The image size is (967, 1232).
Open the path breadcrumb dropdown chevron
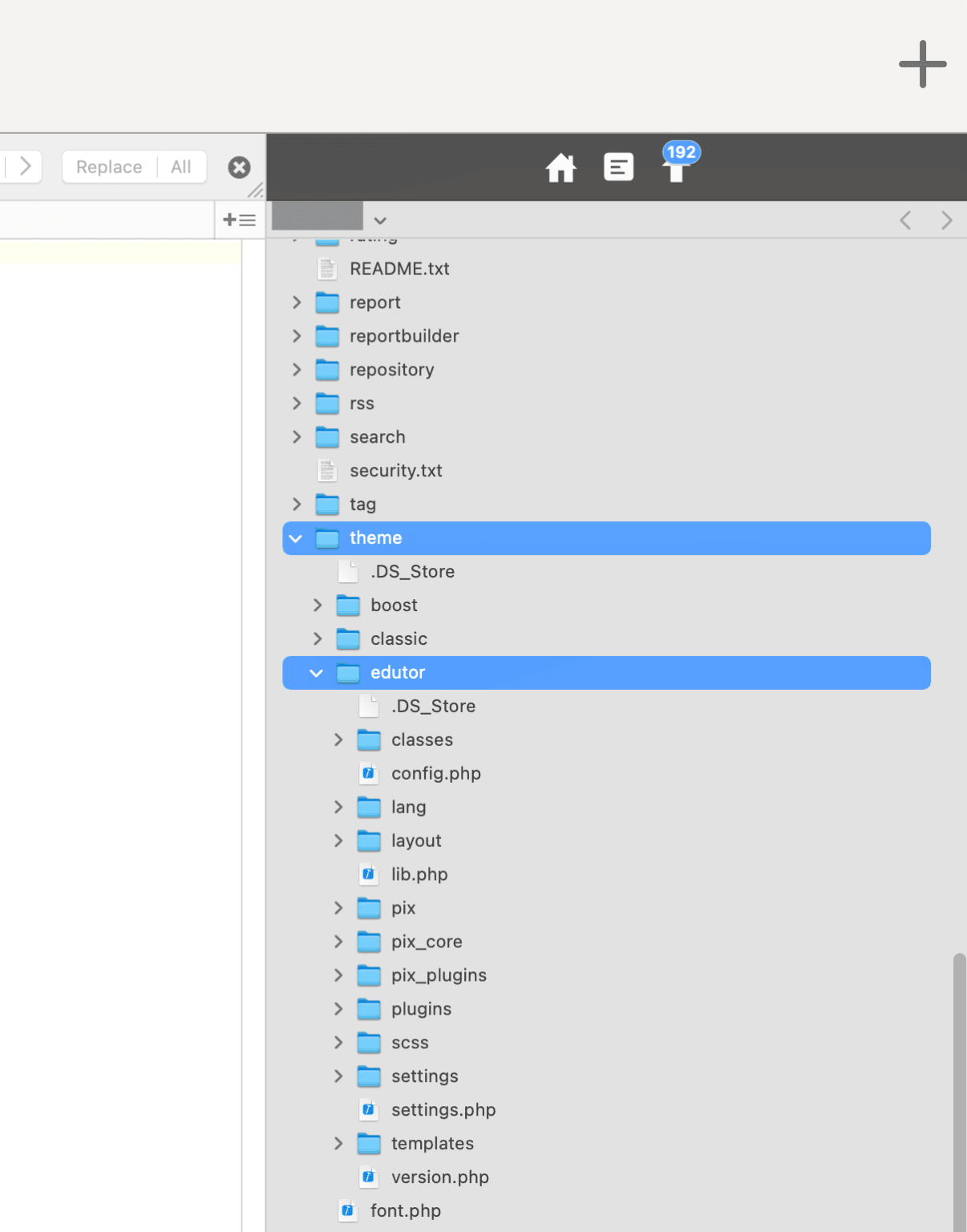[x=380, y=220]
